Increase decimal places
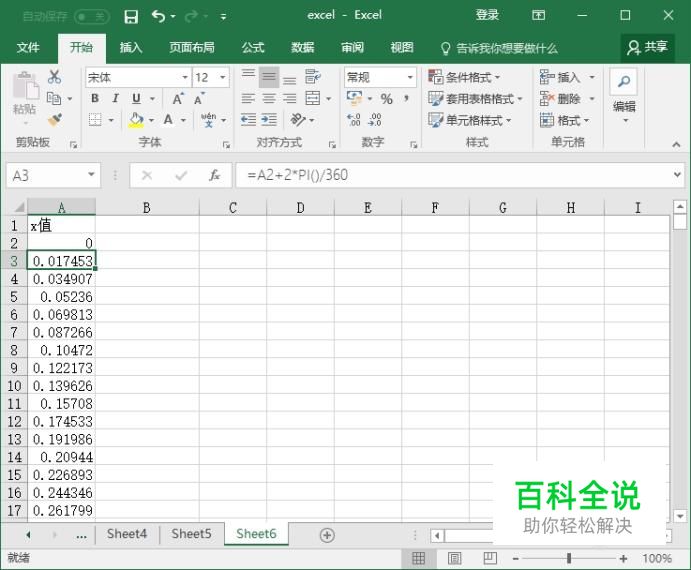This screenshot has width=691, height=570. (x=354, y=119)
